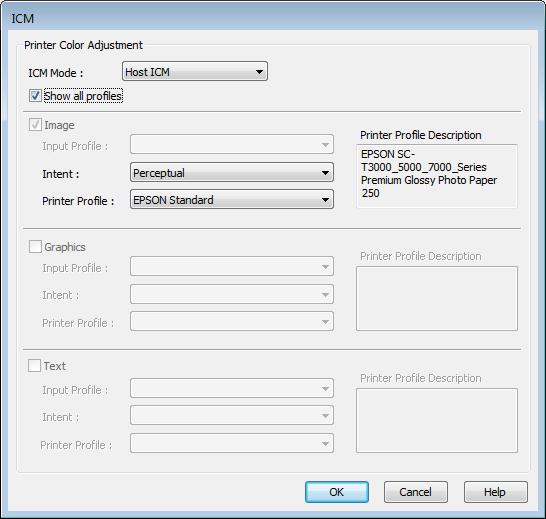
Task: Enable the Text checkbox
Action: click(x=34, y=365)
